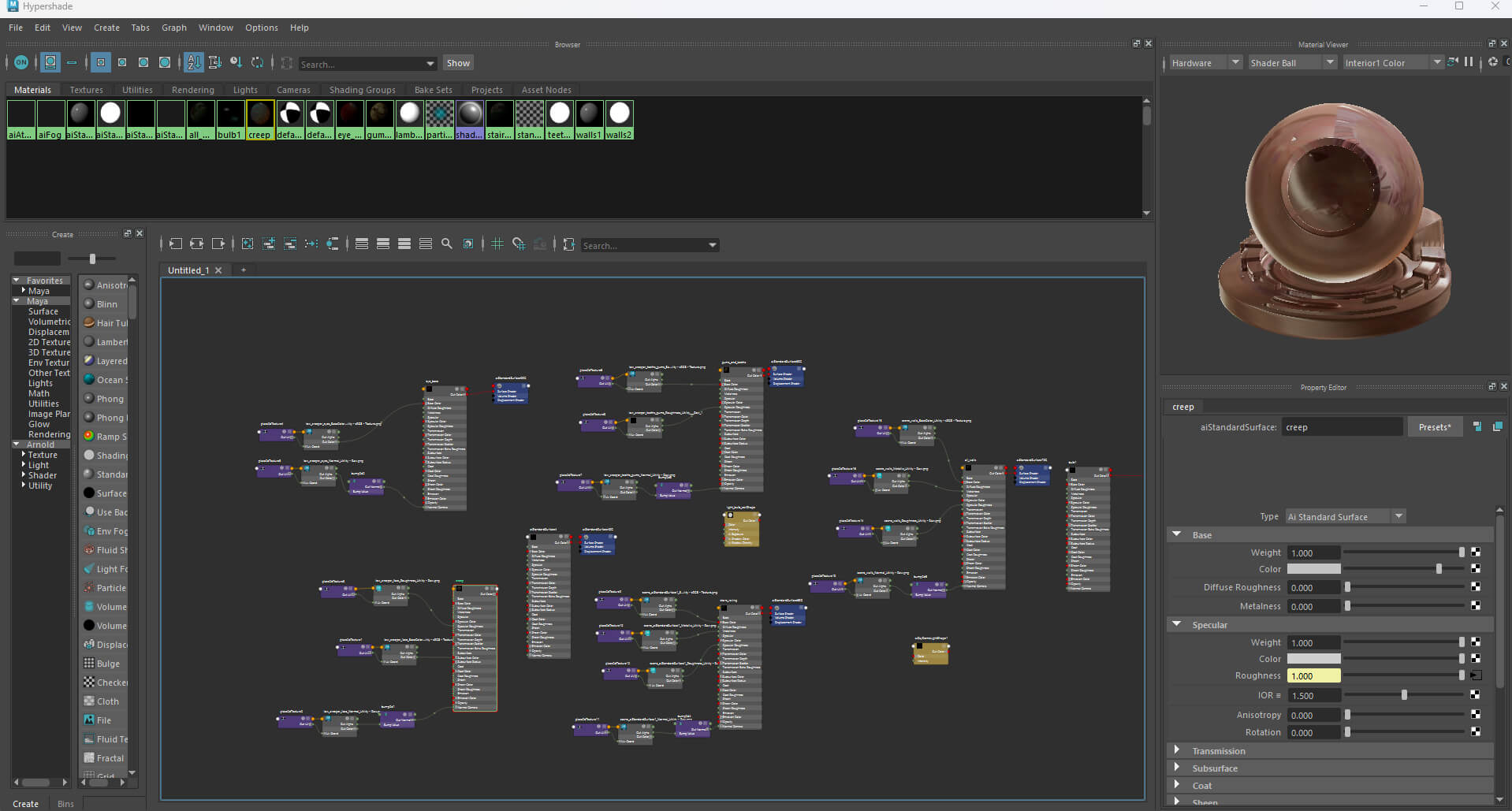
Task: Click the copy tab icon in Property Editor
Action: point(1498,426)
